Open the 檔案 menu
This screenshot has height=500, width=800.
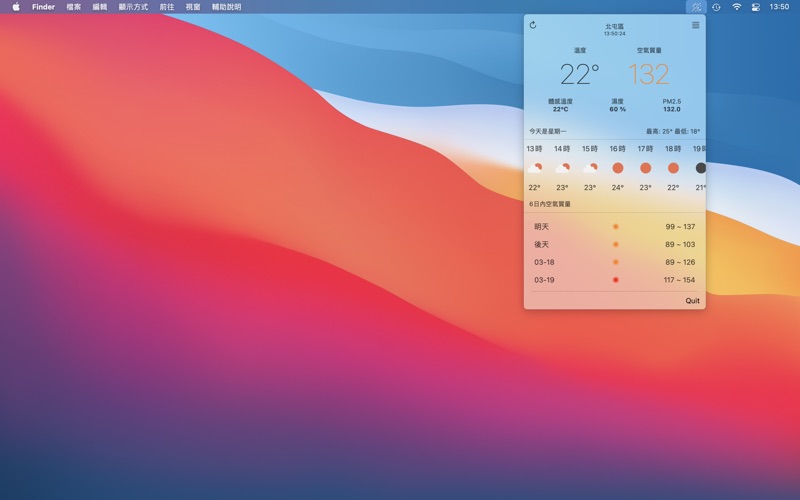click(73, 7)
